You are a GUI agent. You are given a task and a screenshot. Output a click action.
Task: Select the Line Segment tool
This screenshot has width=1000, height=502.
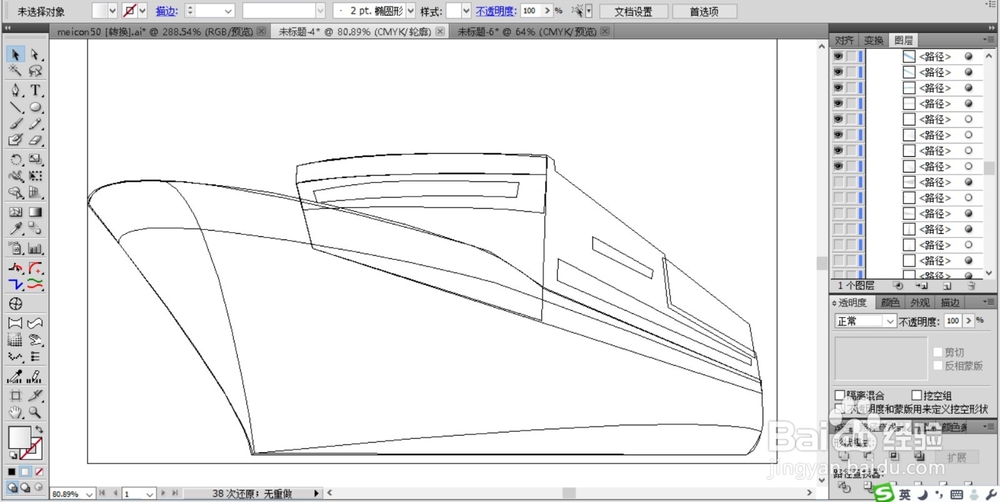pyautogui.click(x=16, y=107)
